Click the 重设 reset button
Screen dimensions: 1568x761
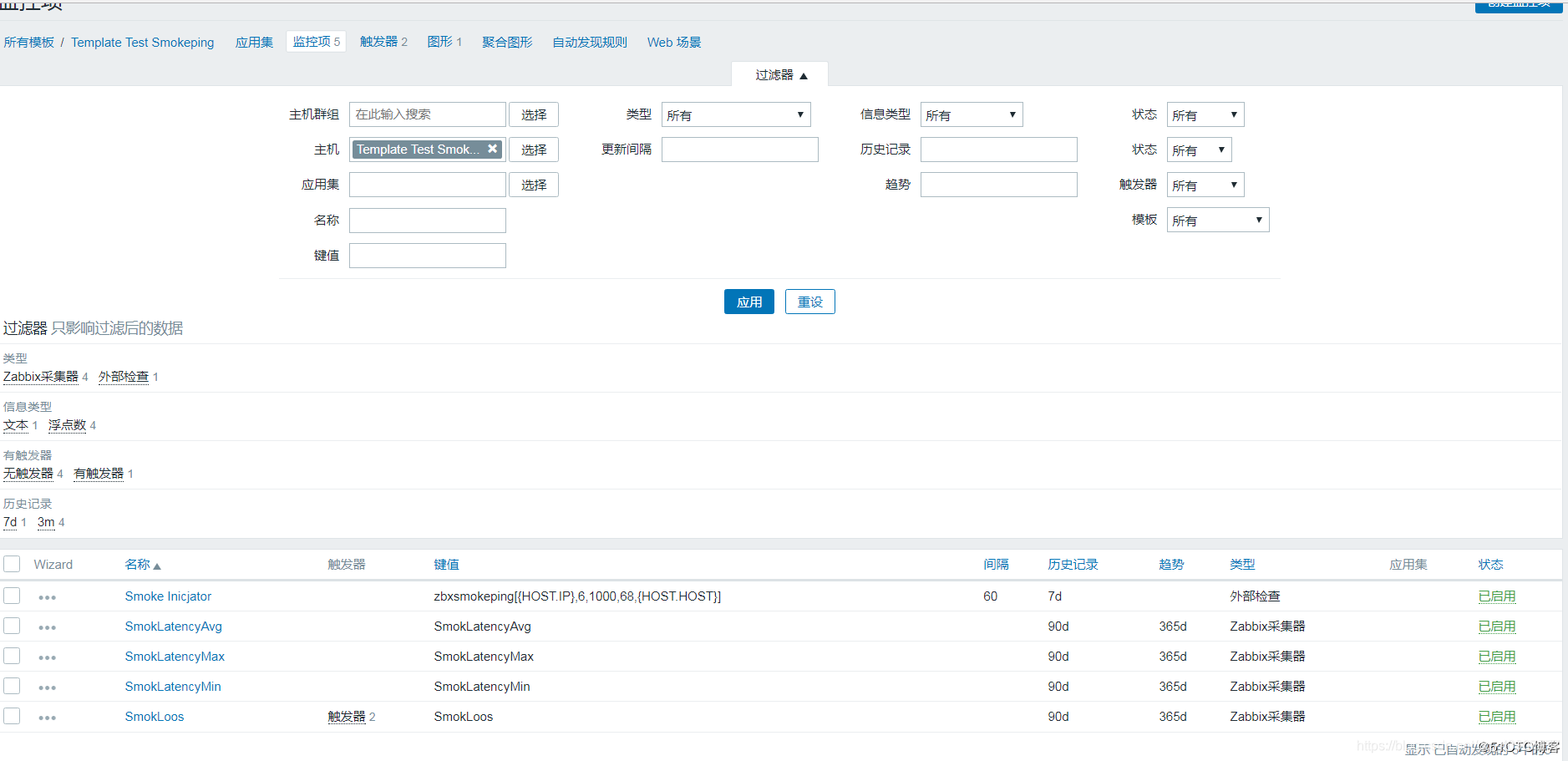pos(810,302)
